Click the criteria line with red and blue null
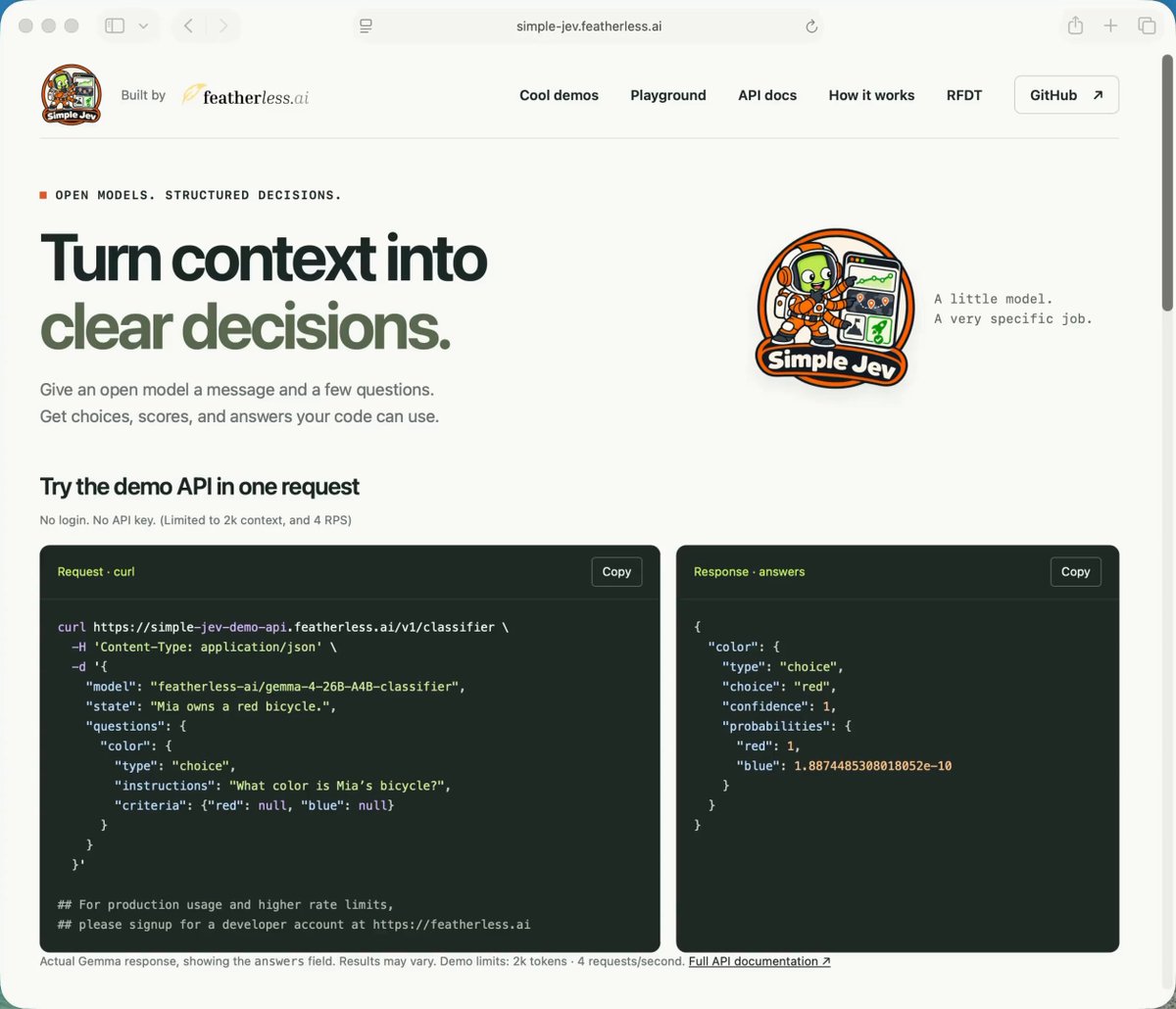 (254, 805)
